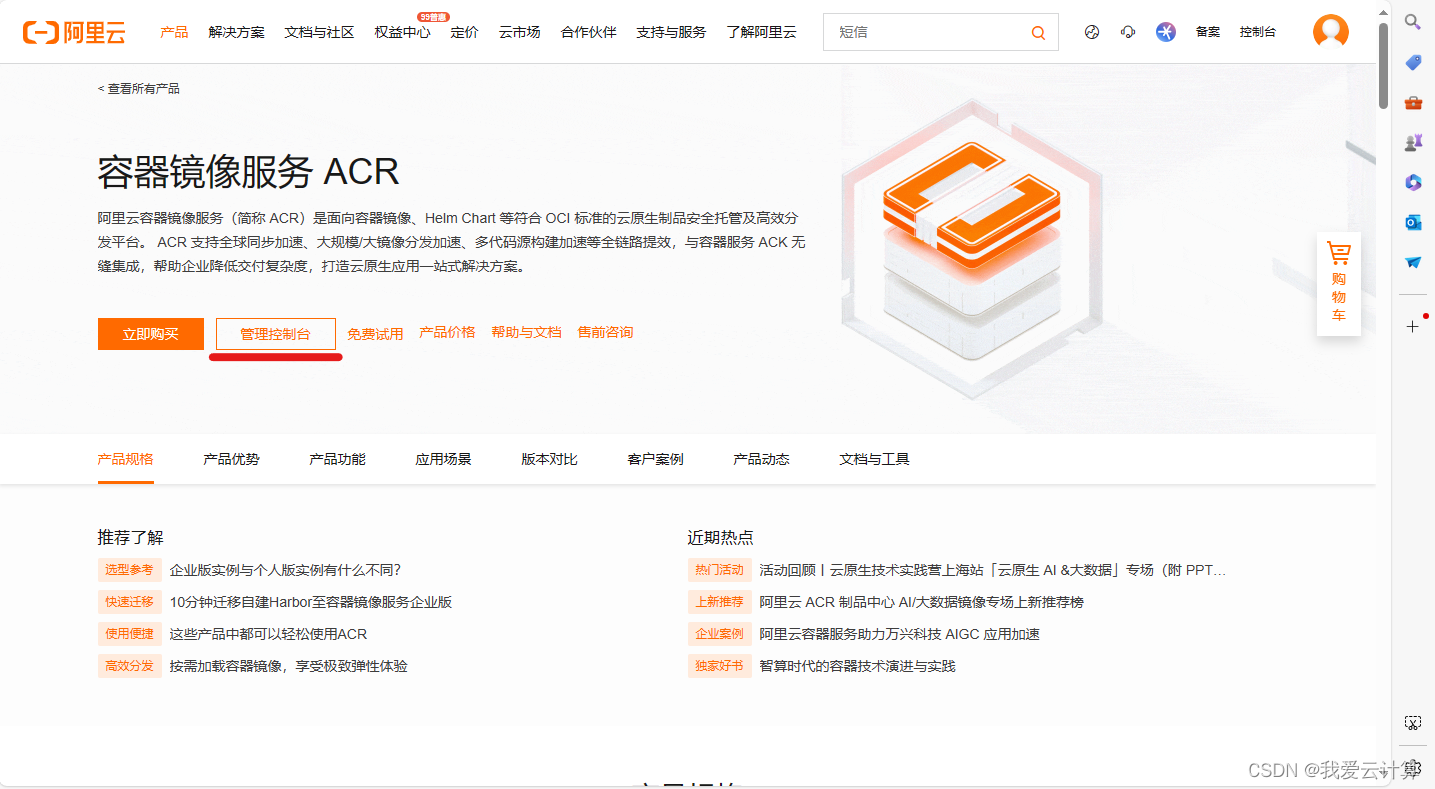Click the 高效分发 tag
The height and width of the screenshot is (789, 1435).
(x=130, y=666)
